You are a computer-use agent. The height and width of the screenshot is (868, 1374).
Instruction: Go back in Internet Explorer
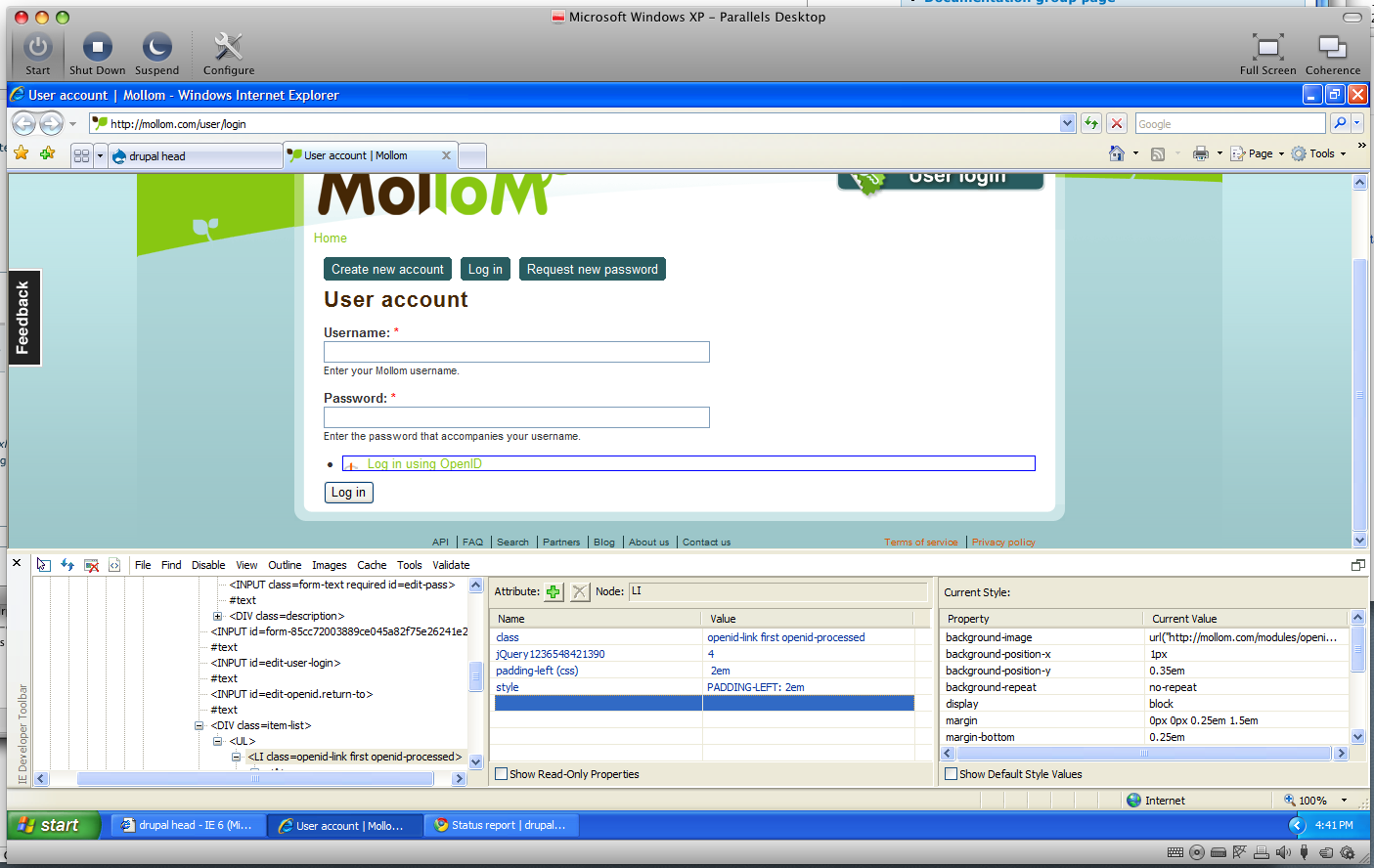click(x=24, y=123)
